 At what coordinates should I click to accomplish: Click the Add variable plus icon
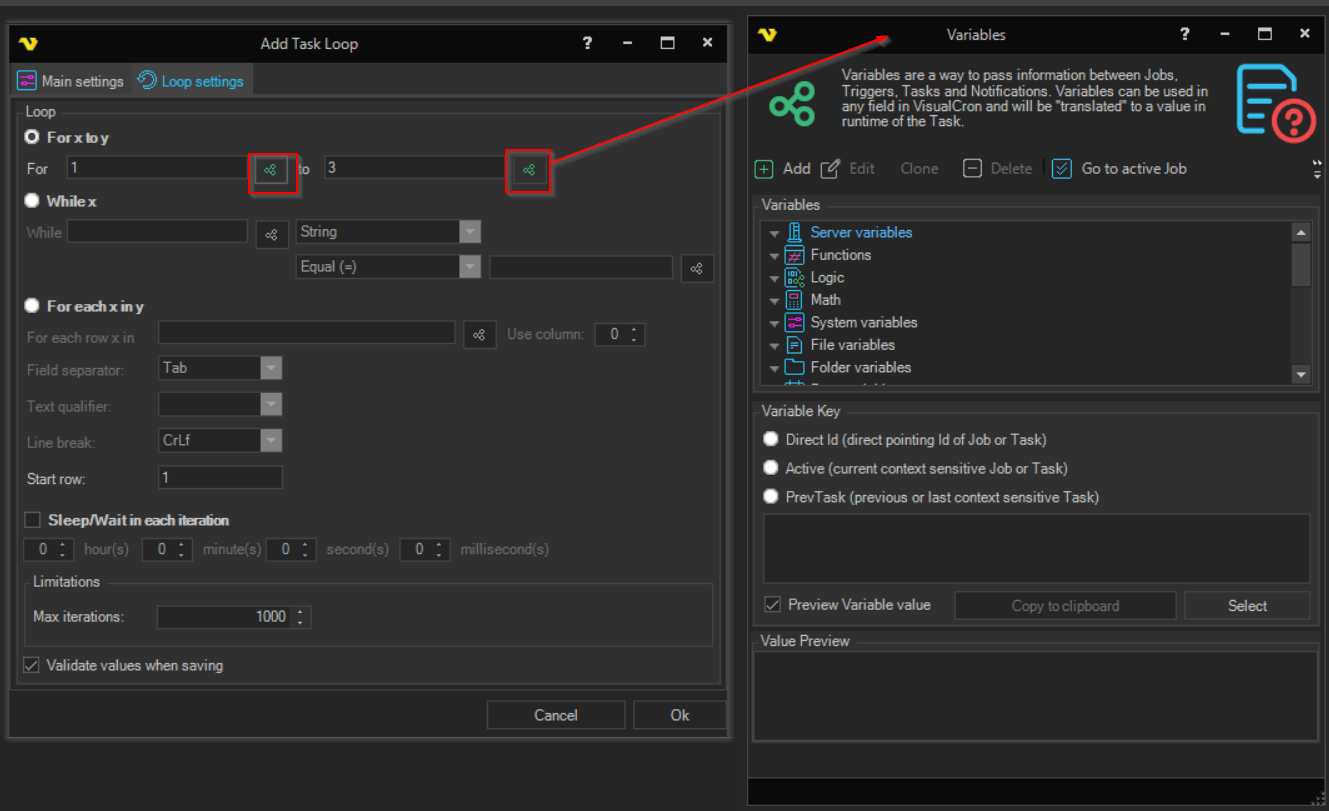point(764,169)
